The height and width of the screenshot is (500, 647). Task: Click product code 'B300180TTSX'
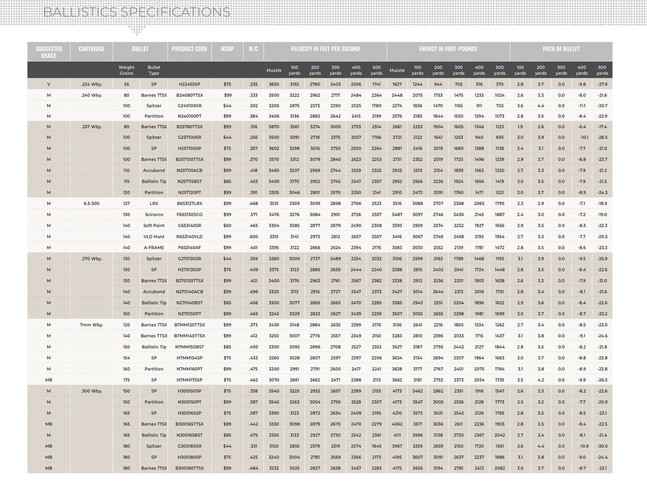[x=189, y=468]
